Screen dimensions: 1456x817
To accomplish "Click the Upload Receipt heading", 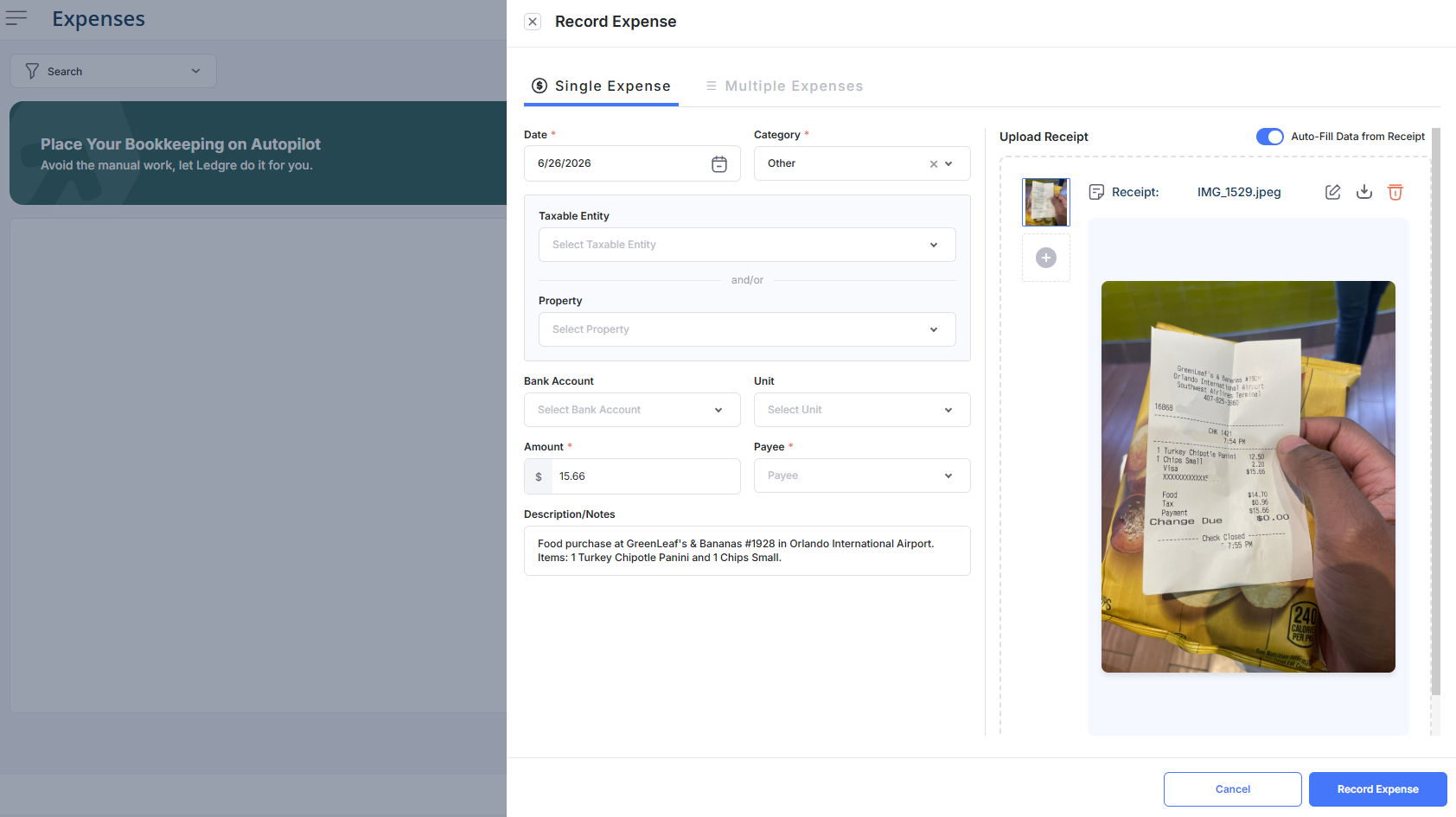I will pyautogui.click(x=1044, y=137).
